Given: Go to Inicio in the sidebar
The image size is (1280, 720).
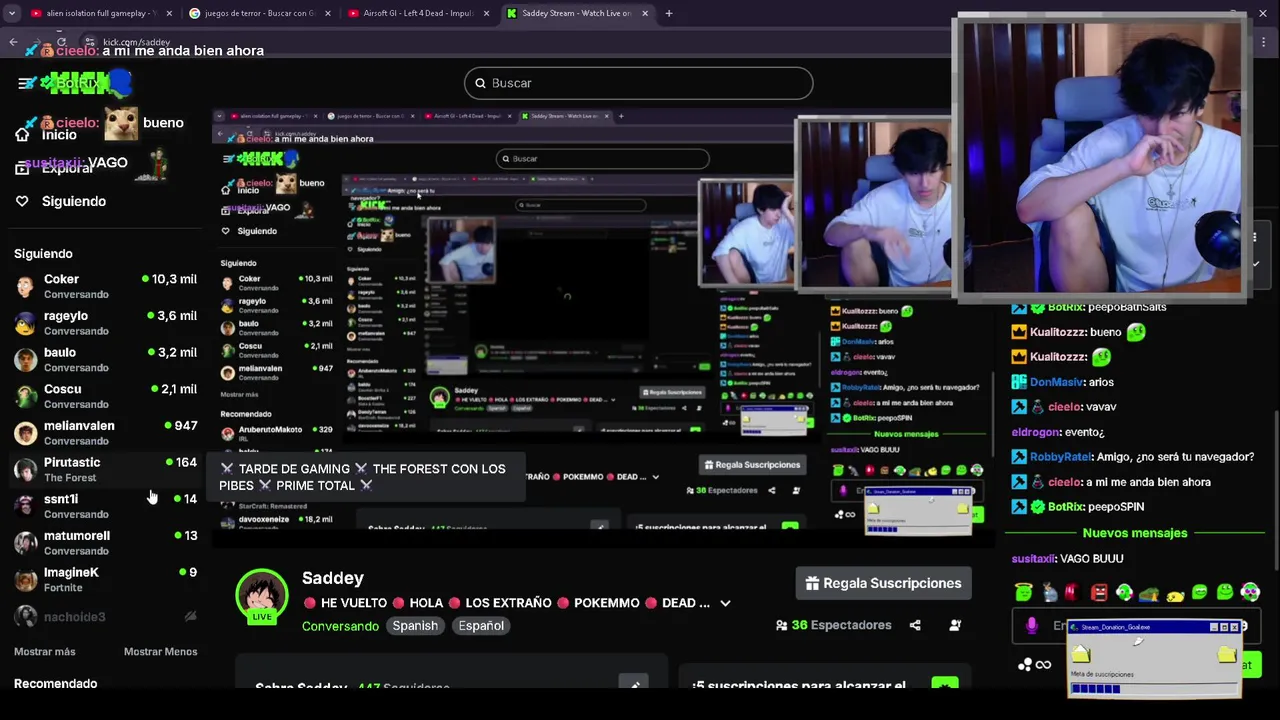Looking at the screenshot, I should [x=48, y=135].
